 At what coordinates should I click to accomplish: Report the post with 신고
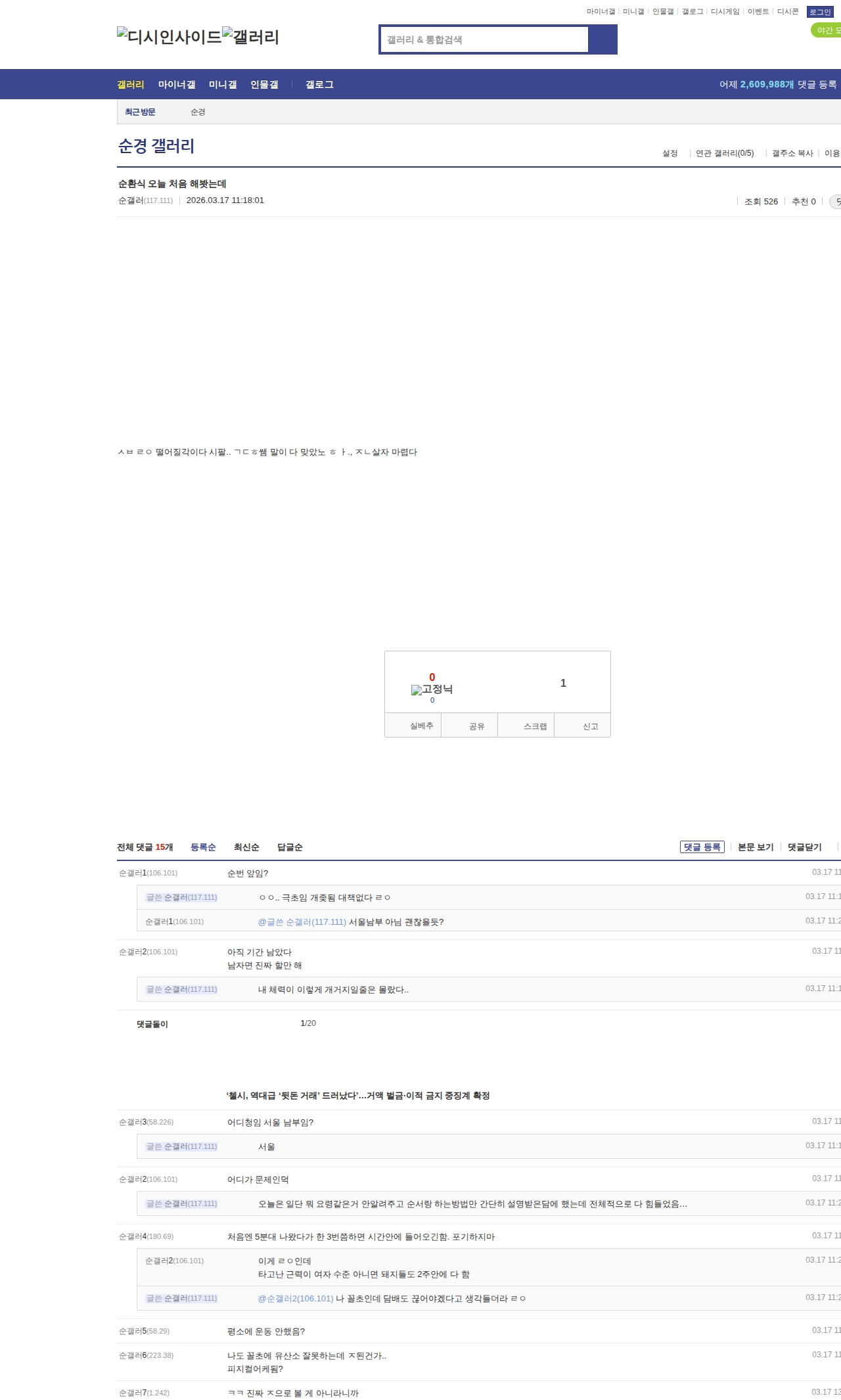[x=590, y=726]
